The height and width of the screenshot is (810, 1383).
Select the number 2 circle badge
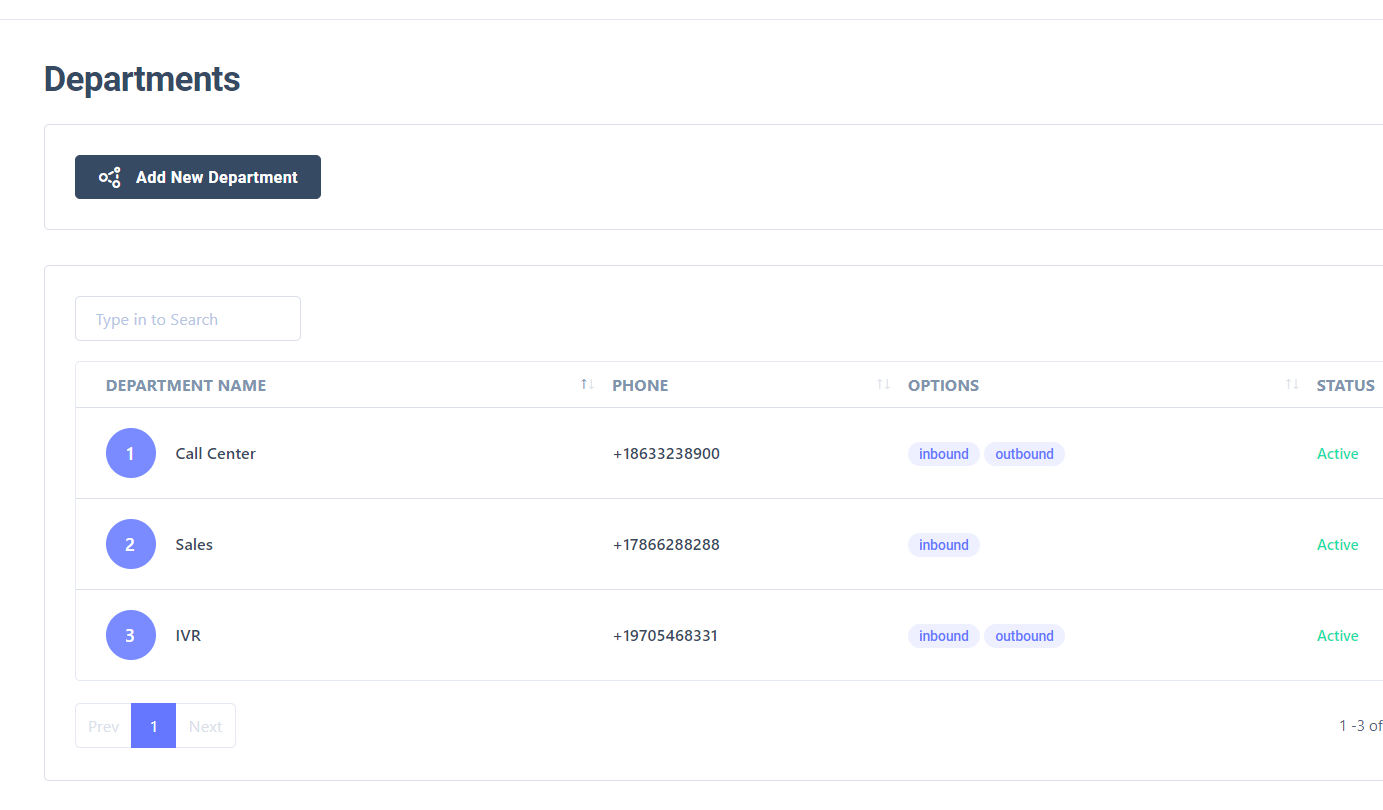point(131,544)
